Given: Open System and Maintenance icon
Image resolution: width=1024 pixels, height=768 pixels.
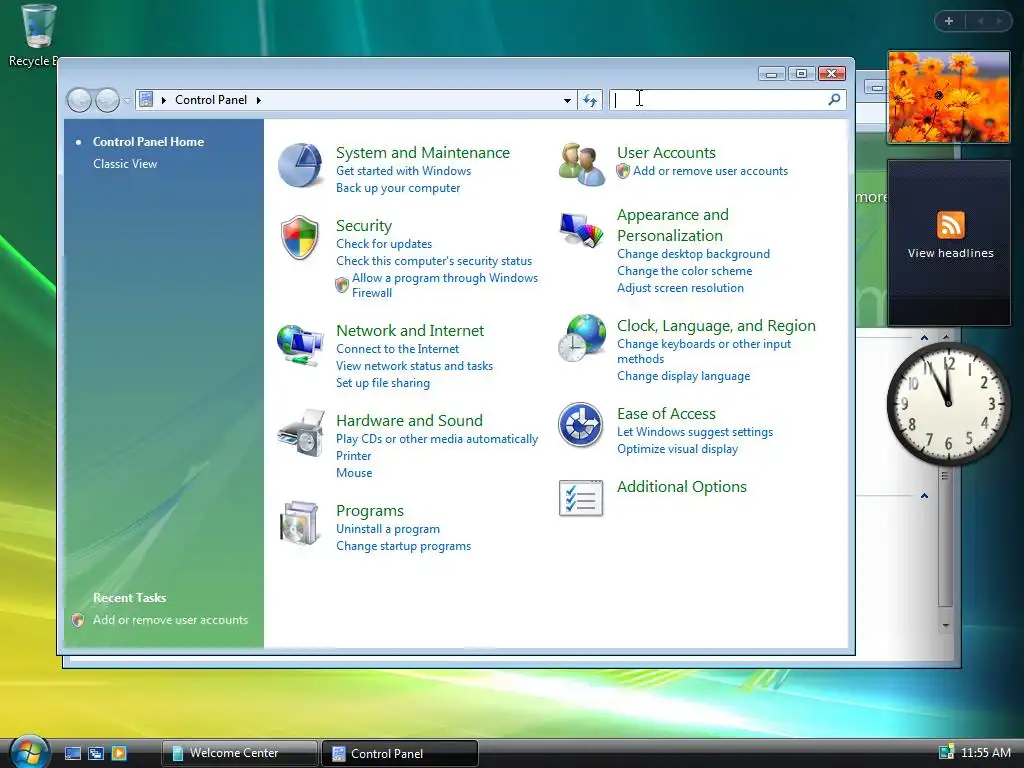Looking at the screenshot, I should pyautogui.click(x=300, y=165).
